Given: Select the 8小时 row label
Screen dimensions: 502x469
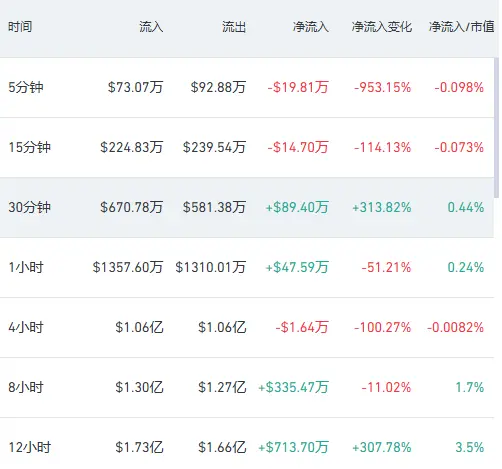Looking at the screenshot, I should click(x=26, y=387).
